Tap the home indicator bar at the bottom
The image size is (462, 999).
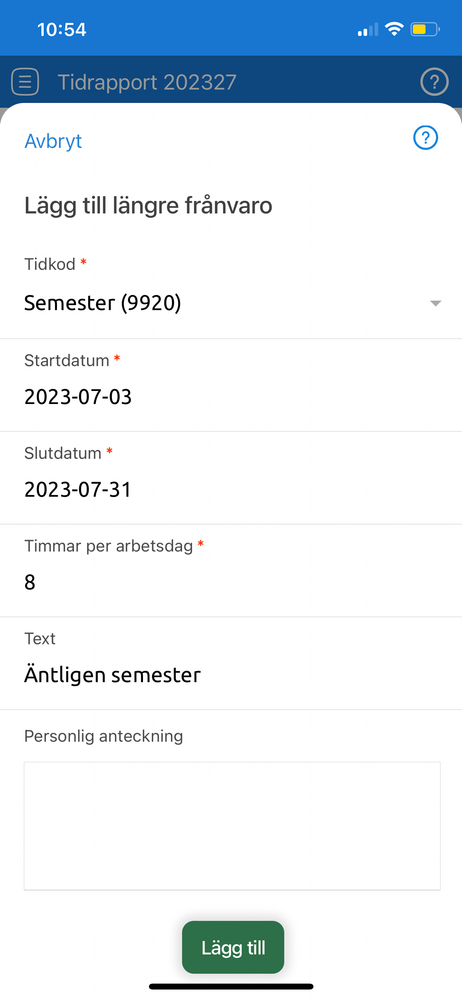[x=231, y=987]
